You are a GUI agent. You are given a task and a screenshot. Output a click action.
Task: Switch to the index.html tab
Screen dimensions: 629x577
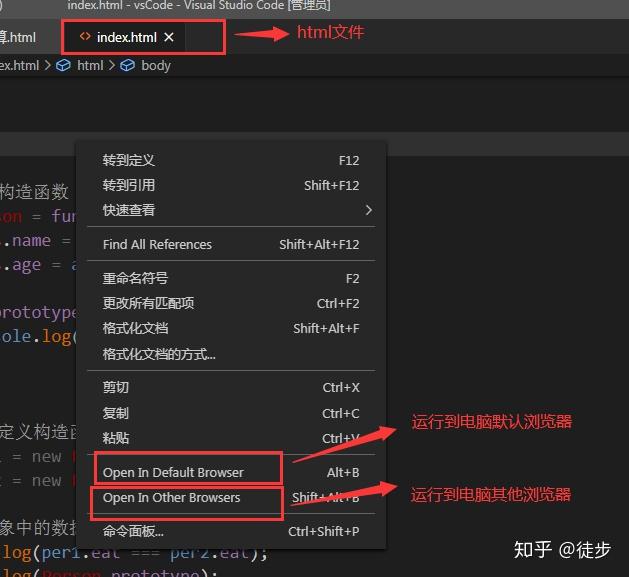pos(126,37)
